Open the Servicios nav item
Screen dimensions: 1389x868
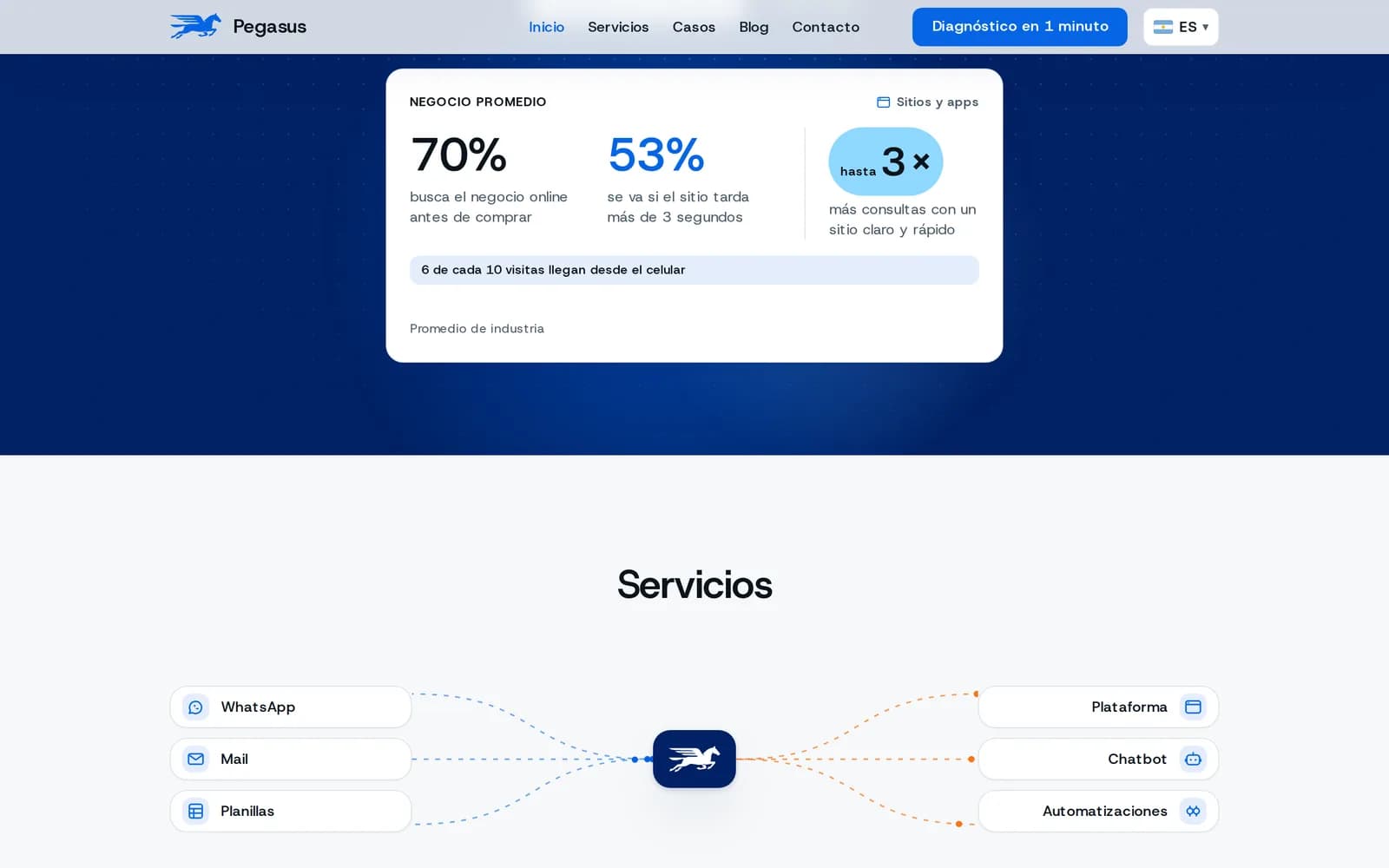pos(618,27)
